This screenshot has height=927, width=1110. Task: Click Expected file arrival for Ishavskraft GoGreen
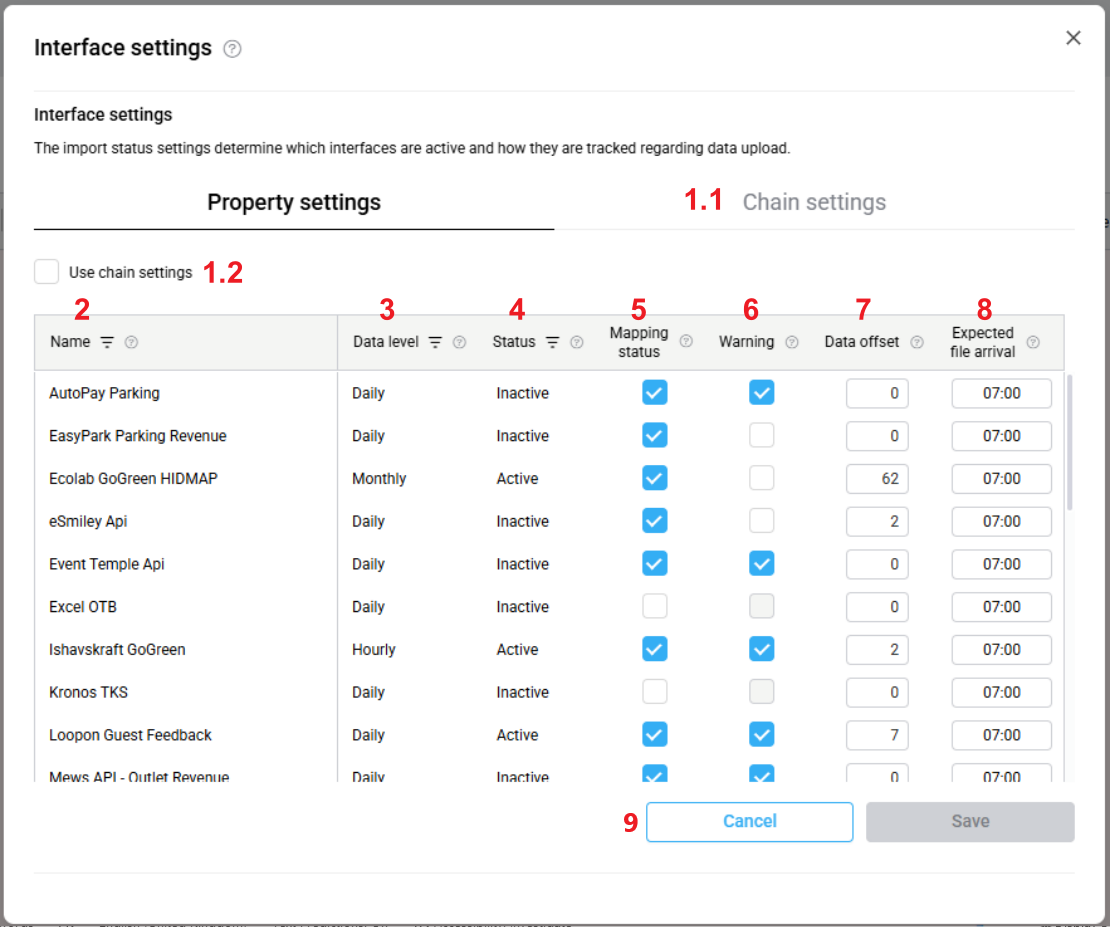point(1002,649)
